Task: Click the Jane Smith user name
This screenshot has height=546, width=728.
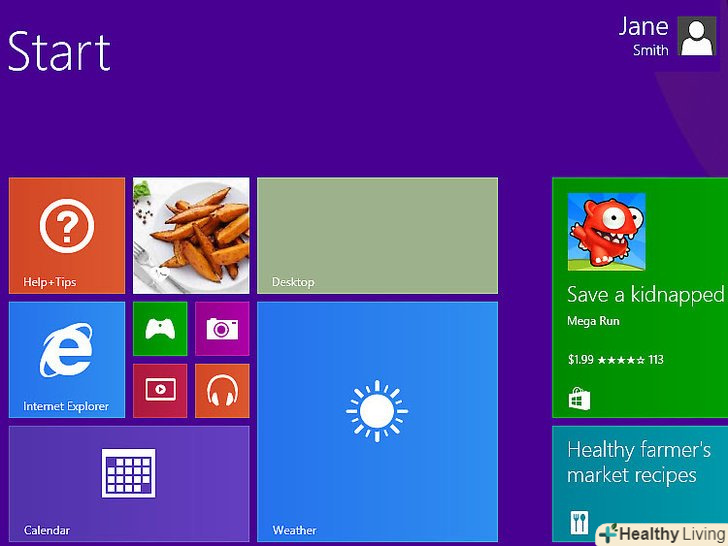Action: [x=644, y=36]
